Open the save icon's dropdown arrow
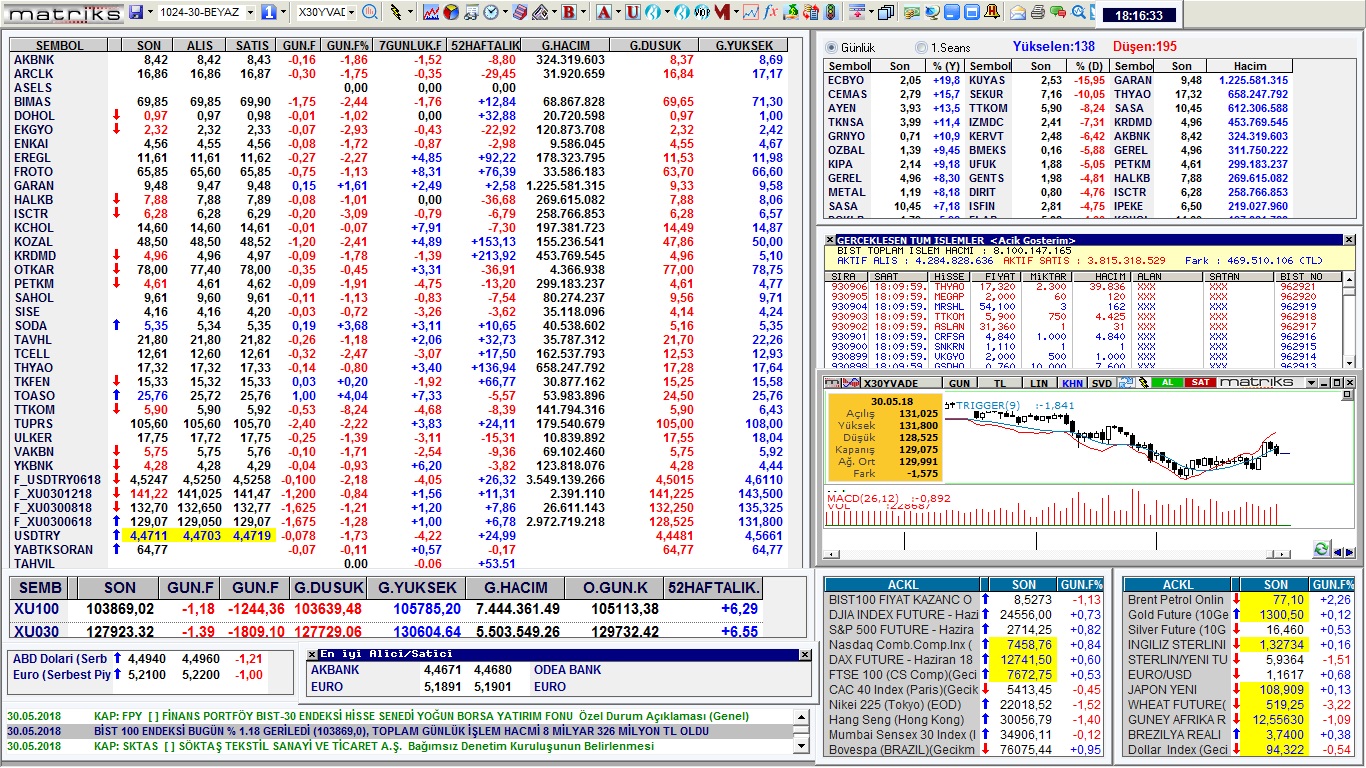Viewport: 1366px width, 768px height. point(150,12)
